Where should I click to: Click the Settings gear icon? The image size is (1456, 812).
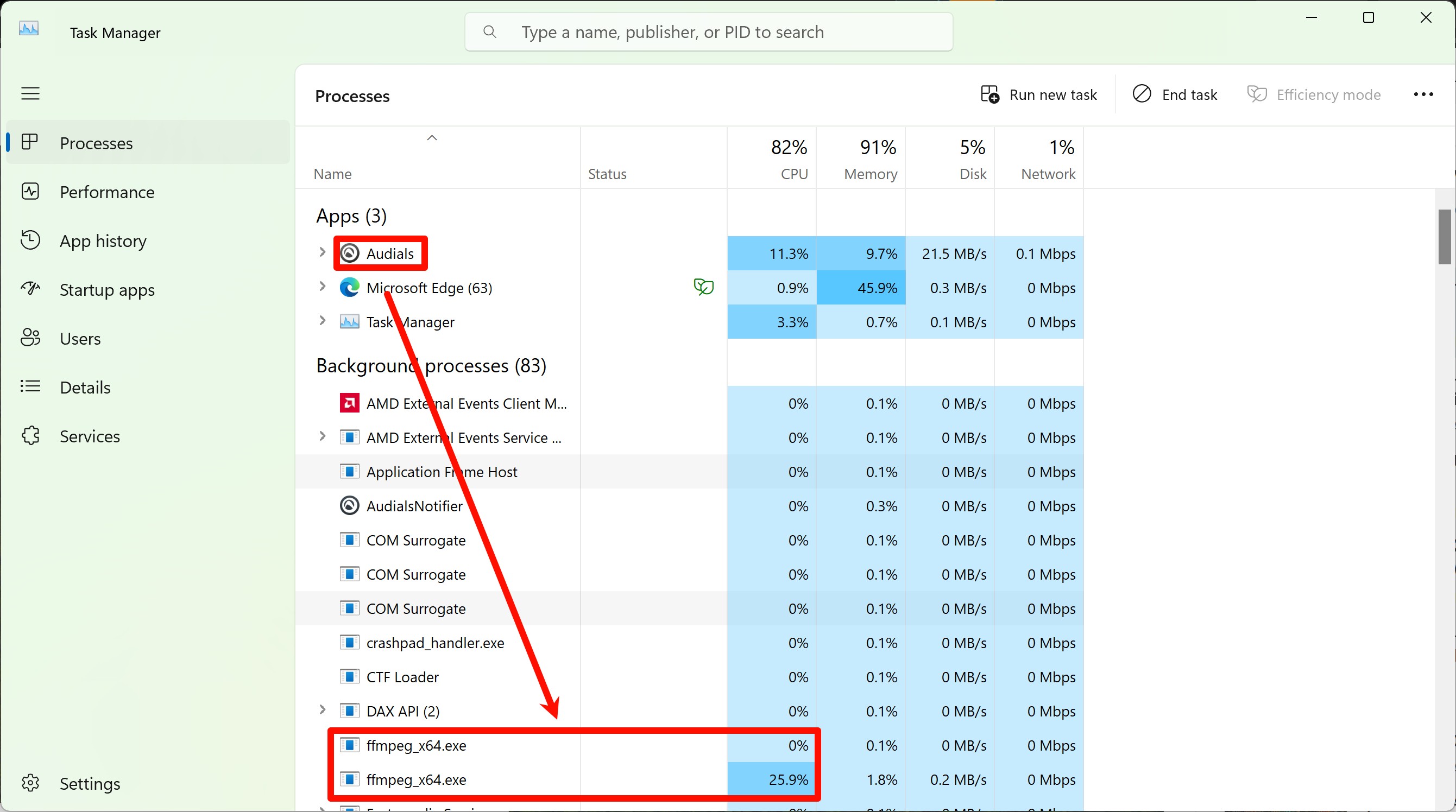30,783
